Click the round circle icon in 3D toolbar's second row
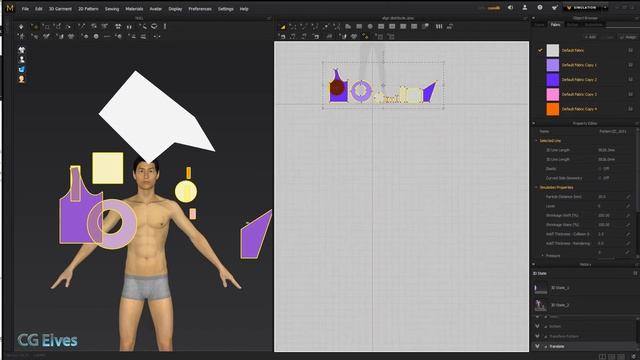640x360 pixels. coord(96,36)
